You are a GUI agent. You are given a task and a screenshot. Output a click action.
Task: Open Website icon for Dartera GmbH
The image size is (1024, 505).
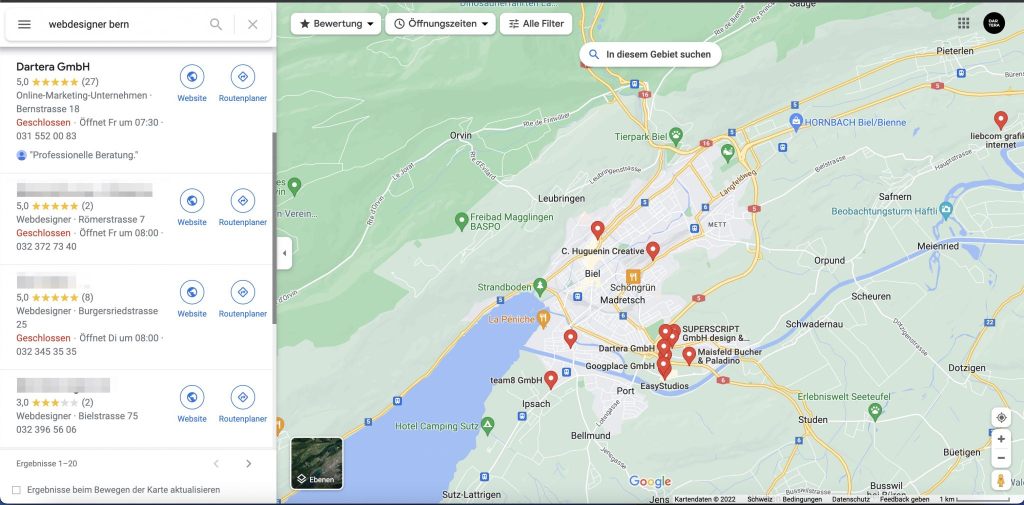pyautogui.click(x=192, y=77)
